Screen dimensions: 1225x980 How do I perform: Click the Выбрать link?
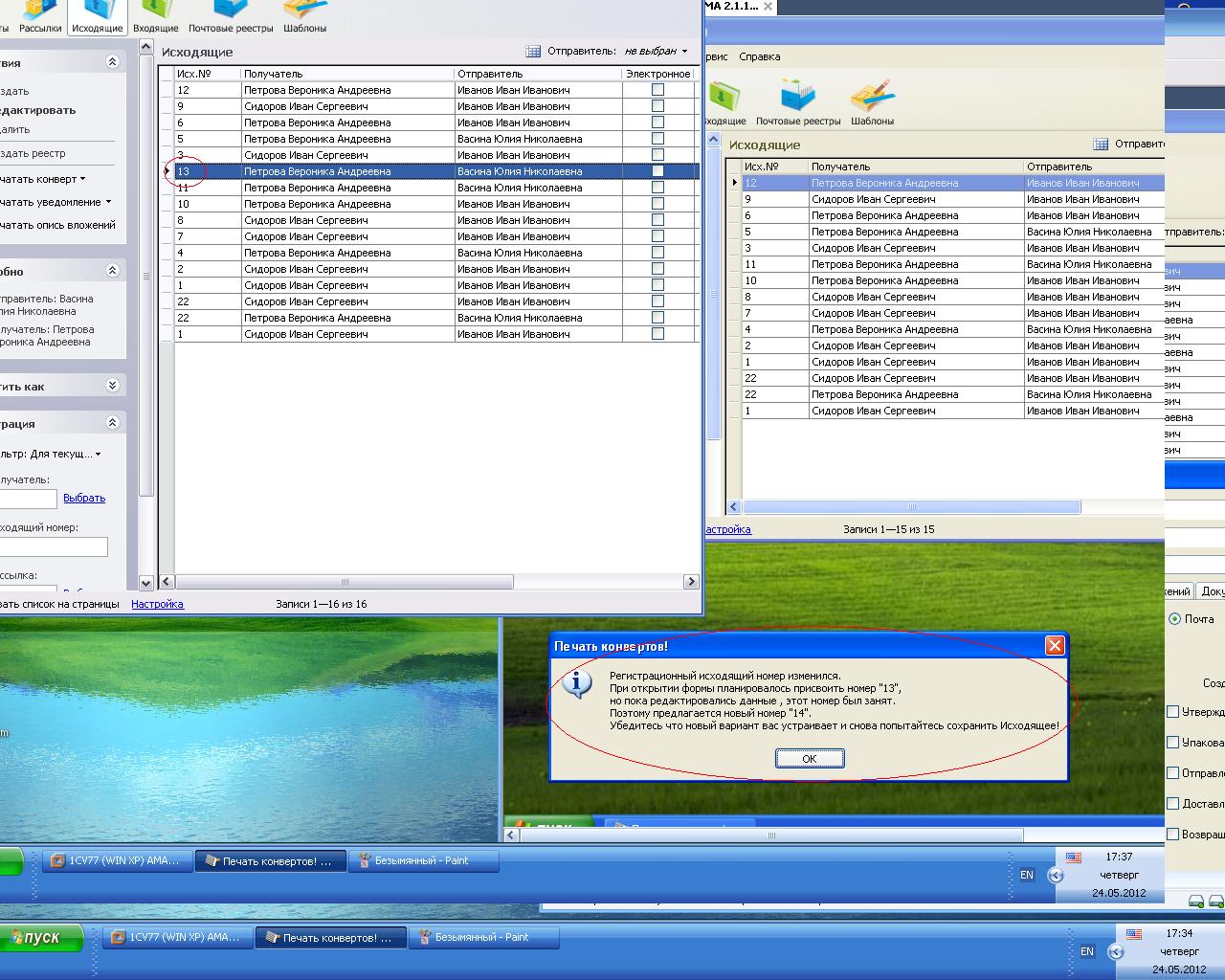[84, 498]
